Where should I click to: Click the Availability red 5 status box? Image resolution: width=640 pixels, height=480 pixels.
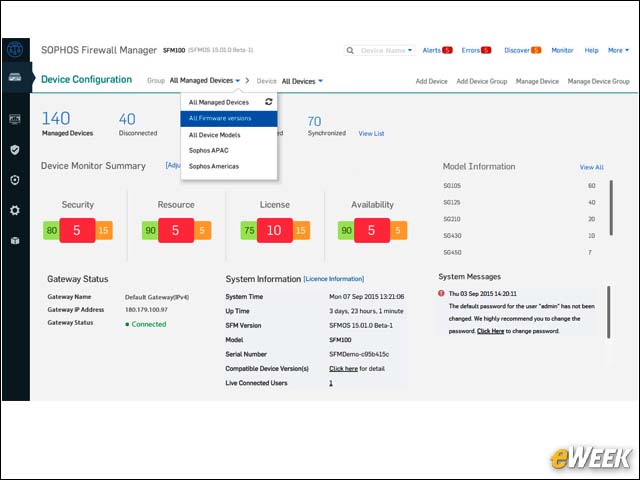[372, 230]
